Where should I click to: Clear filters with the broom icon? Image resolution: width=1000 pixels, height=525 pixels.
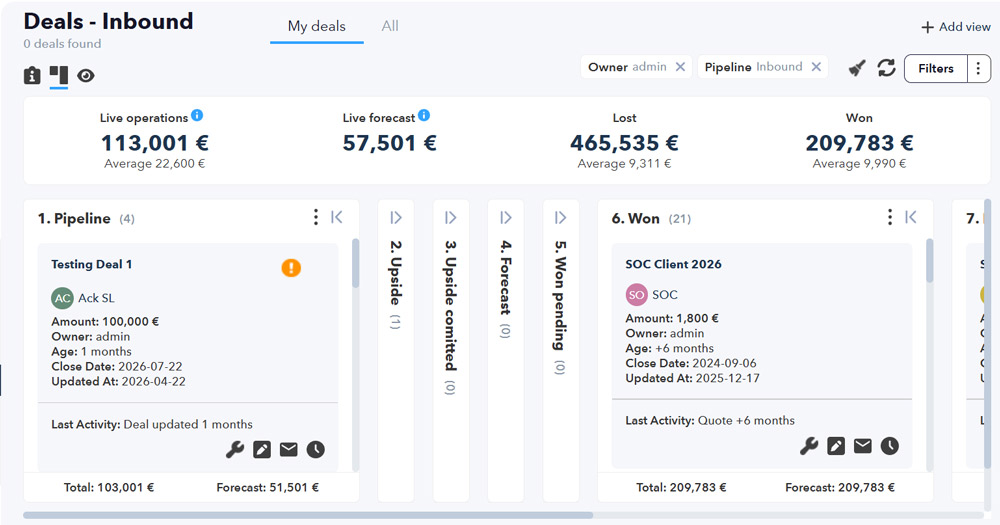tap(857, 68)
